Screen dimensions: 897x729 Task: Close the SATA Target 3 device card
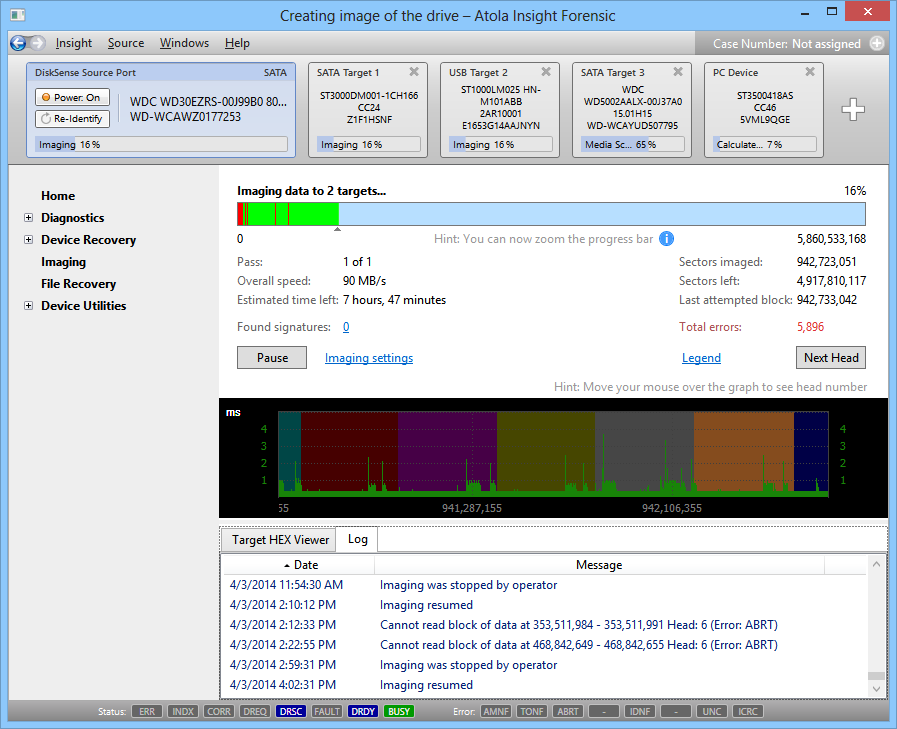(x=678, y=72)
